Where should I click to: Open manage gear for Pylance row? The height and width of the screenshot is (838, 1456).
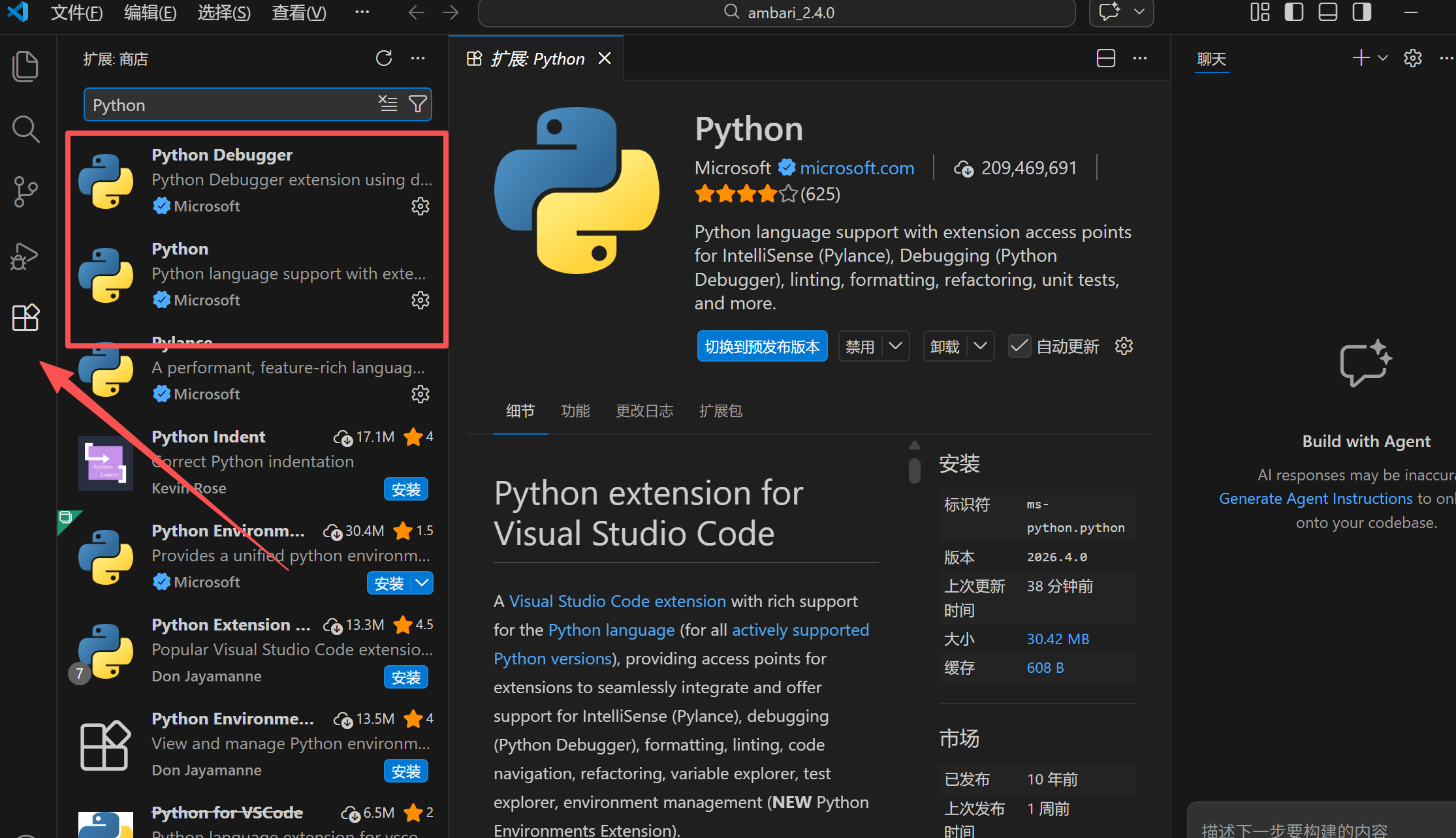click(x=420, y=394)
